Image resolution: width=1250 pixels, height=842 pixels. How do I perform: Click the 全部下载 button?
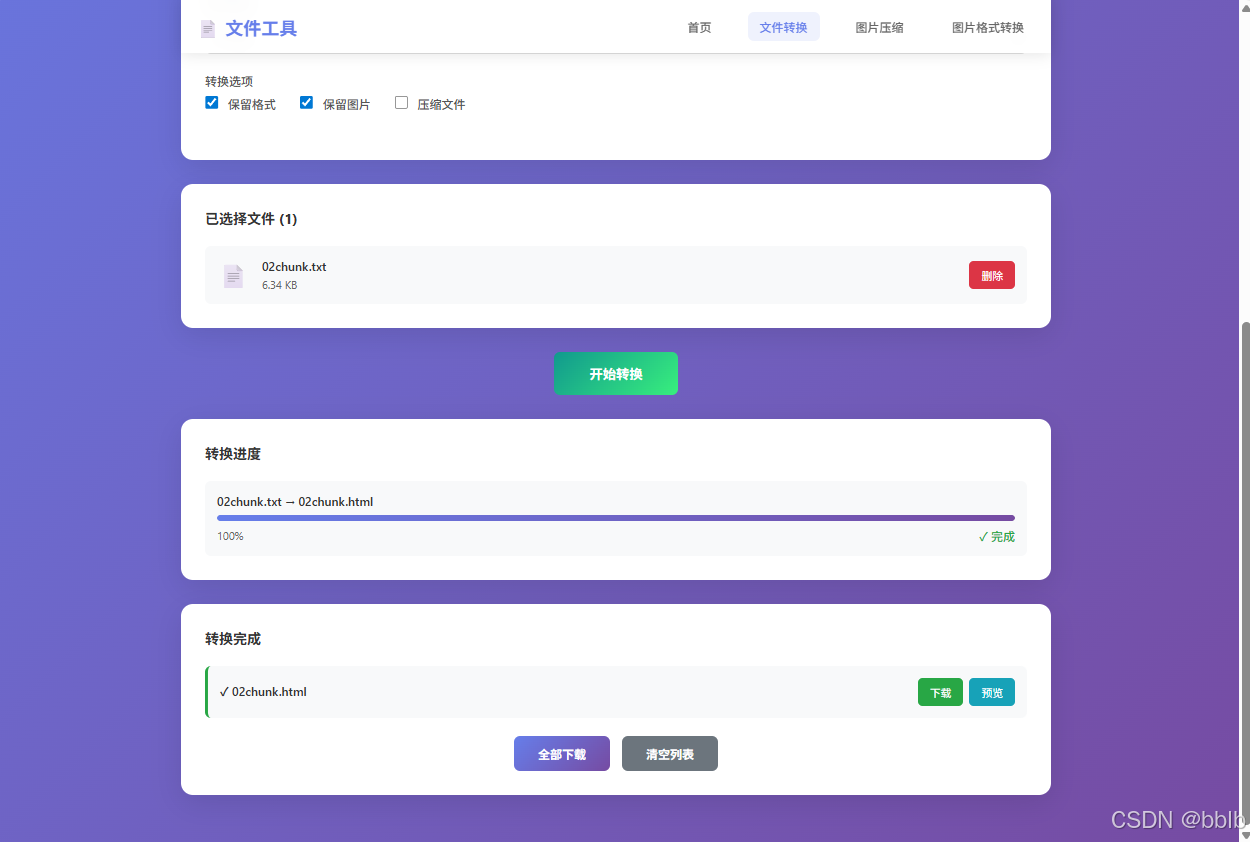[561, 753]
